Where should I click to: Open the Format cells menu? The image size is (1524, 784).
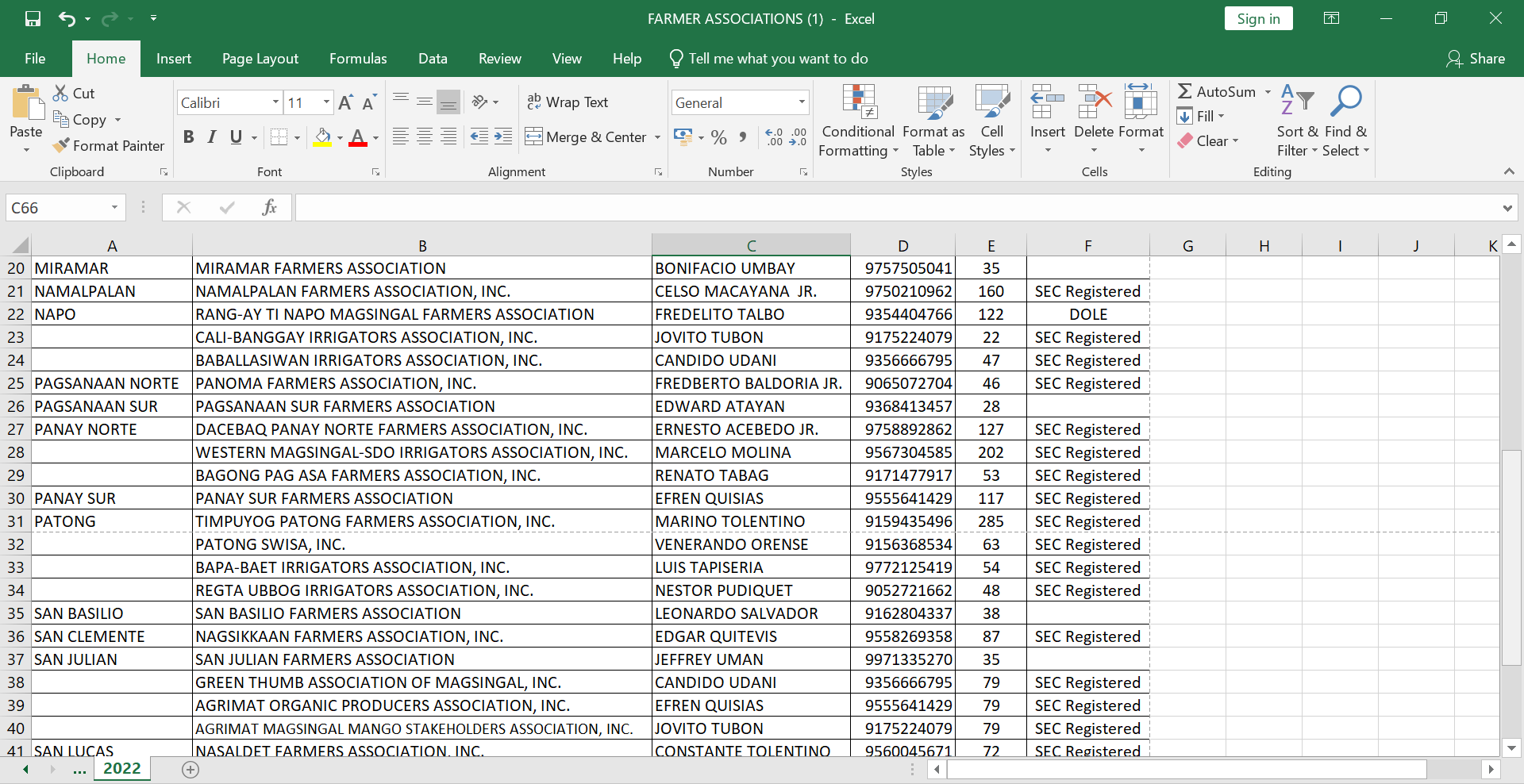1141,120
